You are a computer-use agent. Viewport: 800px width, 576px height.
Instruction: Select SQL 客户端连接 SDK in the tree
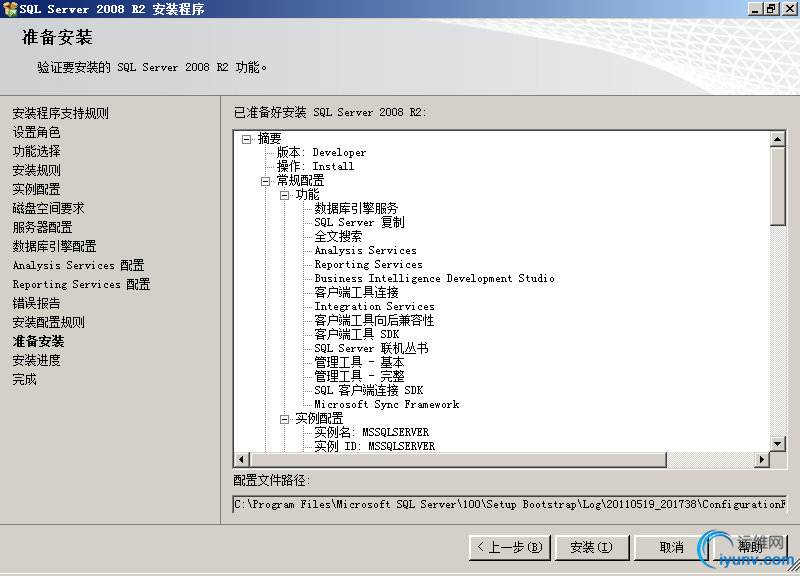click(x=369, y=390)
